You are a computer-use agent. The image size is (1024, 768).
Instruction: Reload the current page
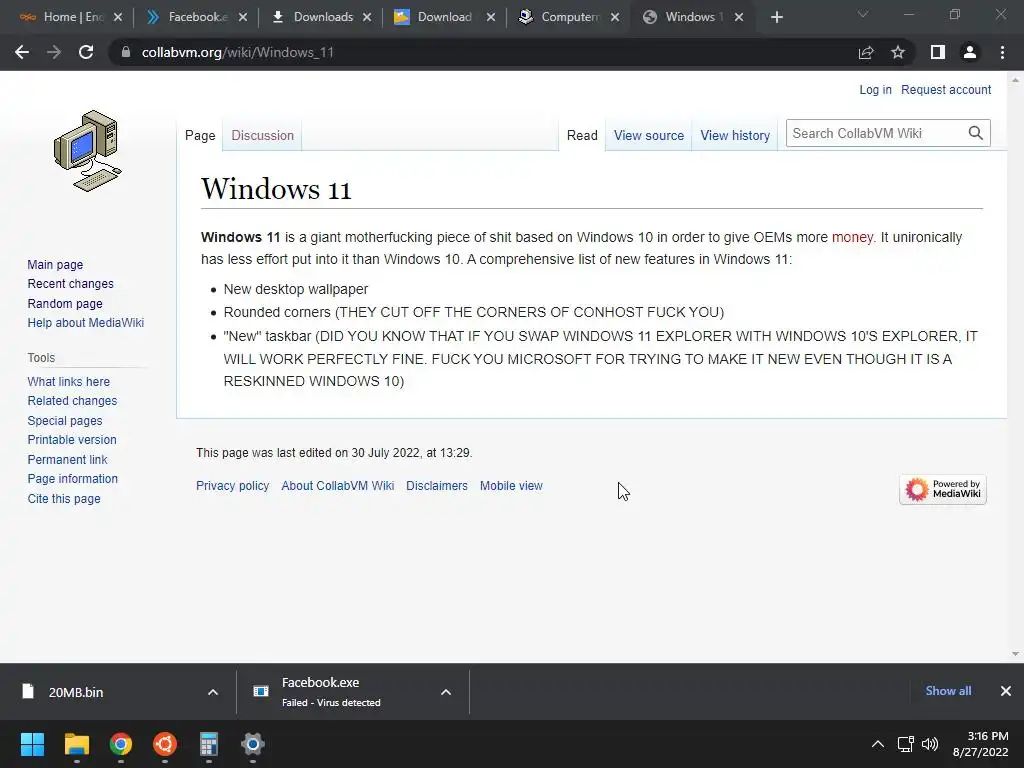86,52
